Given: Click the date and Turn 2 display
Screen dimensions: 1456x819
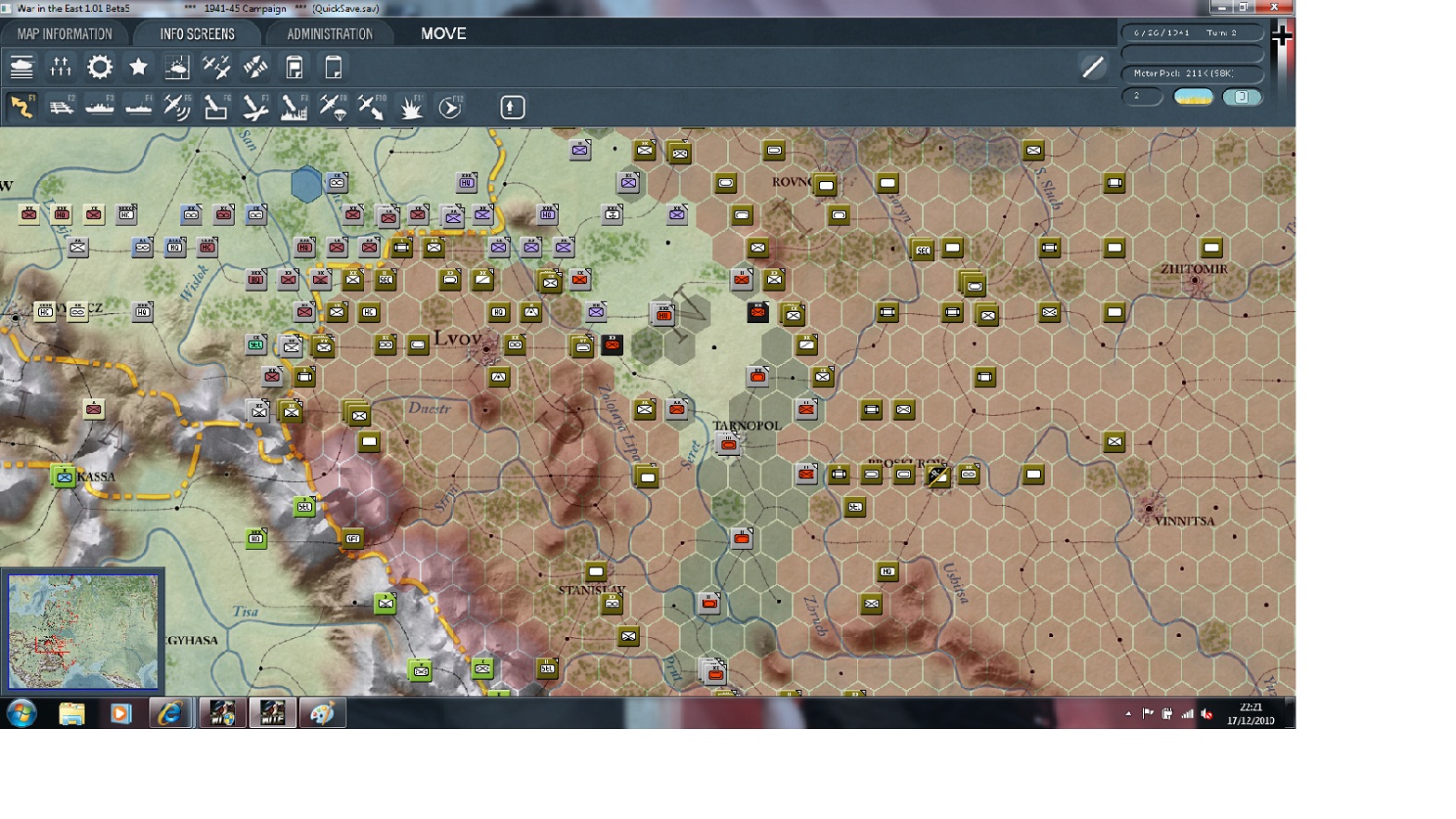Looking at the screenshot, I should click(1192, 32).
